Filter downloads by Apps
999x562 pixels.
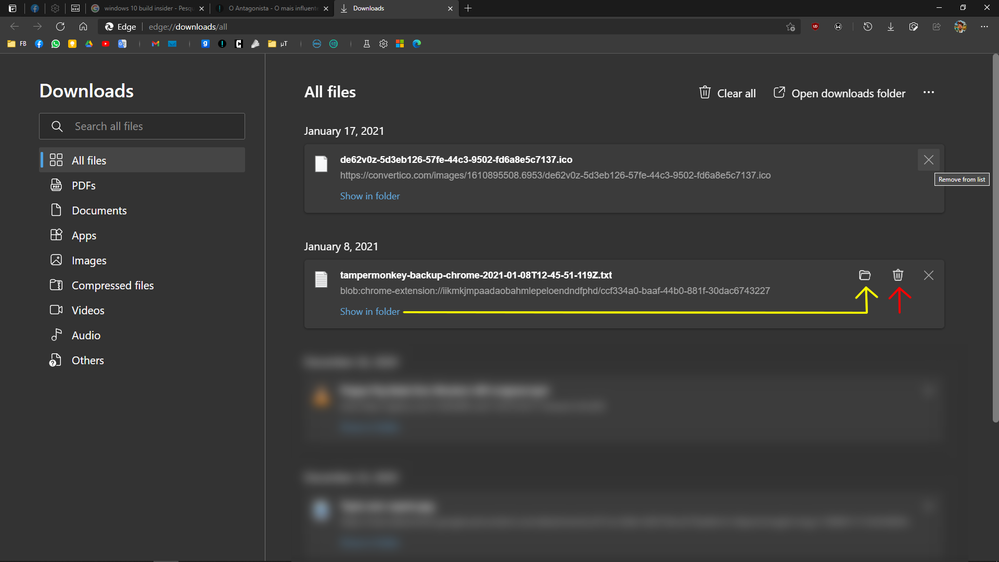[x=141, y=235]
